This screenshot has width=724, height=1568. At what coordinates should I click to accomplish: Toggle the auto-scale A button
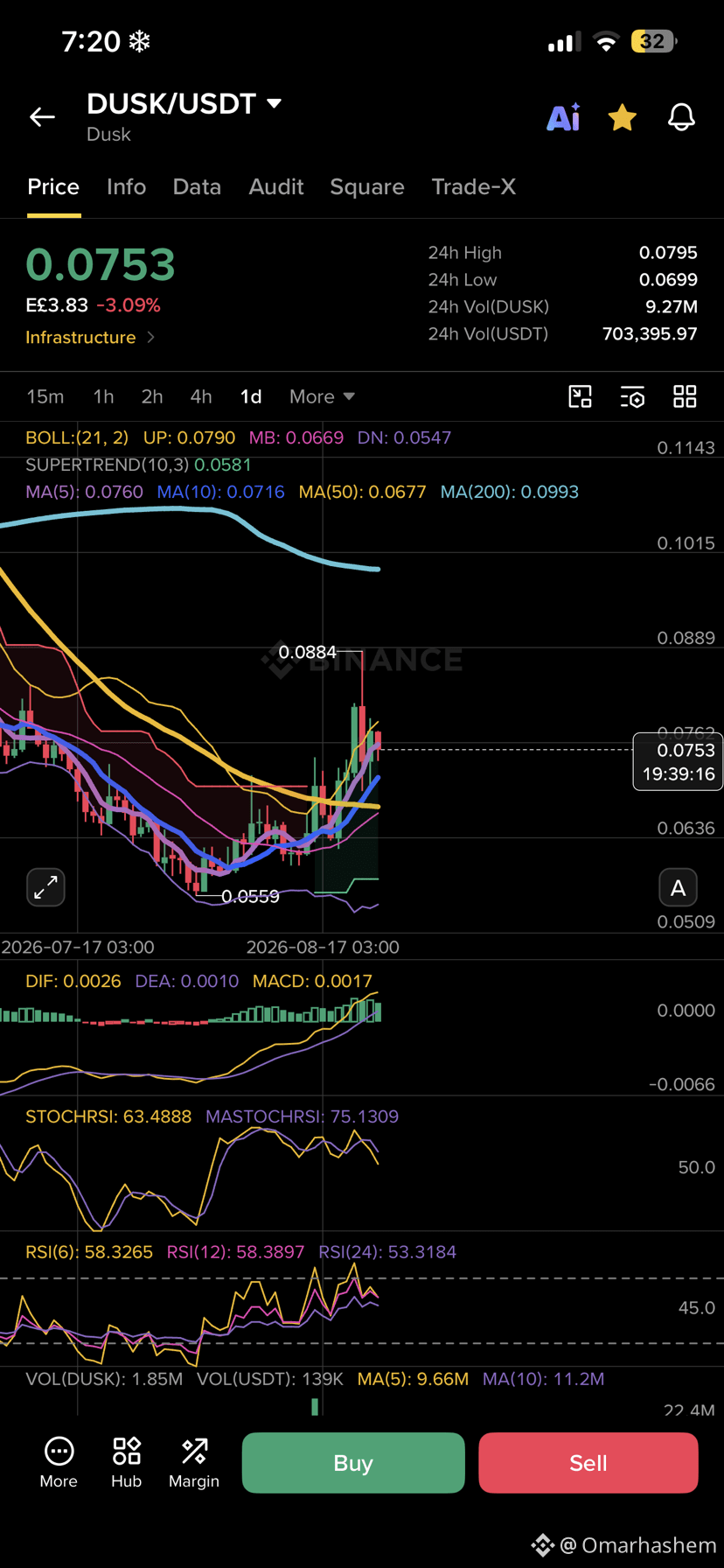678,888
